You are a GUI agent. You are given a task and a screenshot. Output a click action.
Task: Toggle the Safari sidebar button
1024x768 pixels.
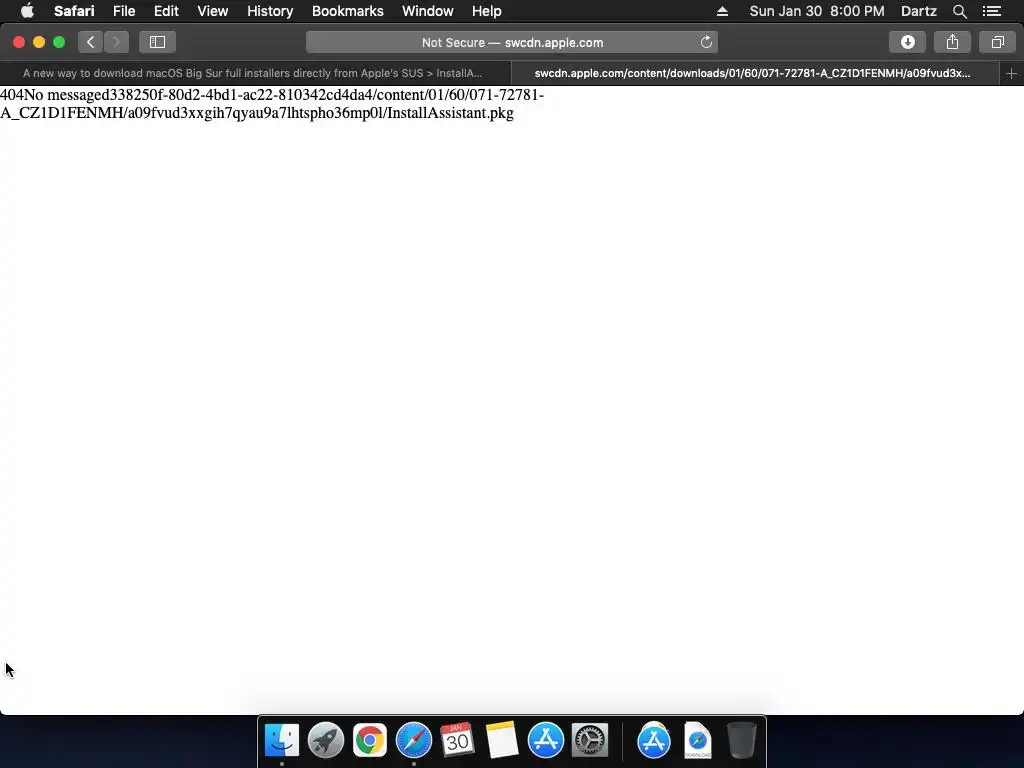pyautogui.click(x=157, y=42)
